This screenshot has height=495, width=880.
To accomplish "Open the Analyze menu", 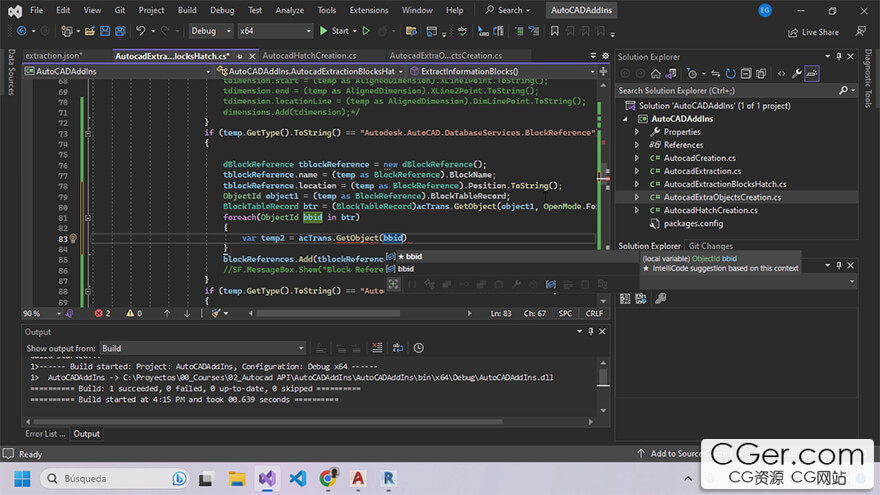I will tap(290, 10).
